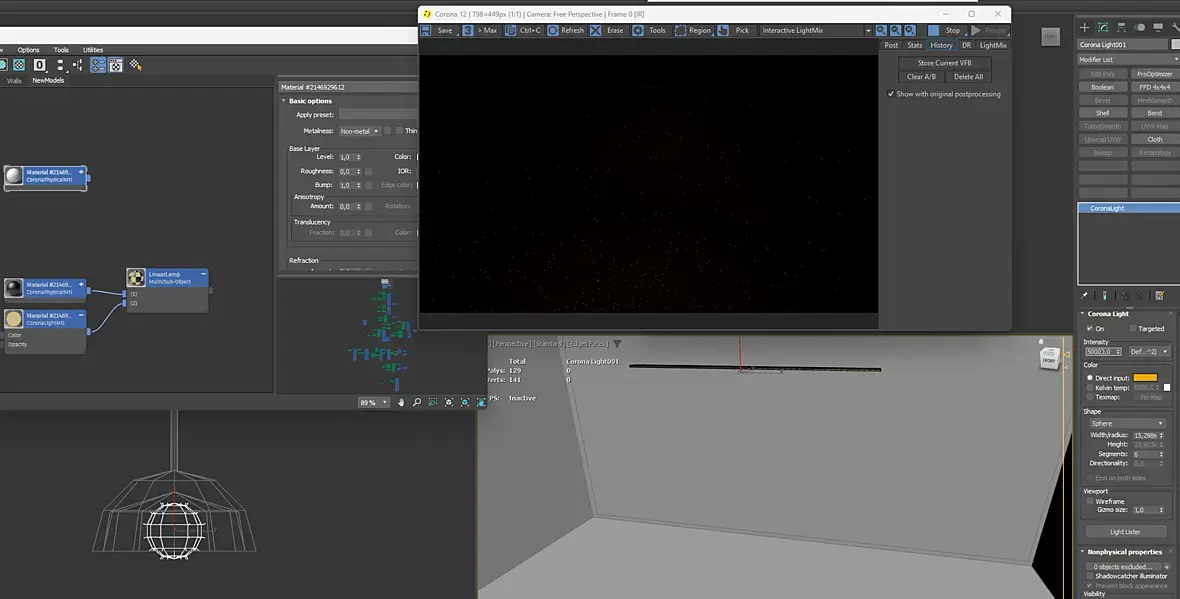
Task: Click the white Kelvin temp color swatch
Action: (x=1167, y=388)
